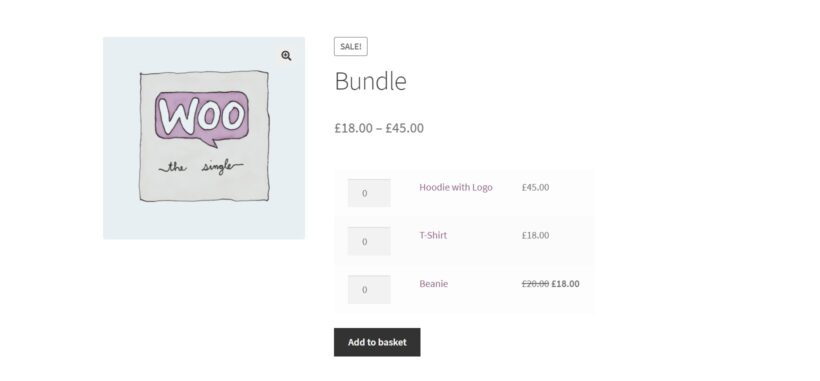The width and height of the screenshot is (820, 381).
Task: Click £45.00 in the heading price range
Action: click(x=405, y=128)
